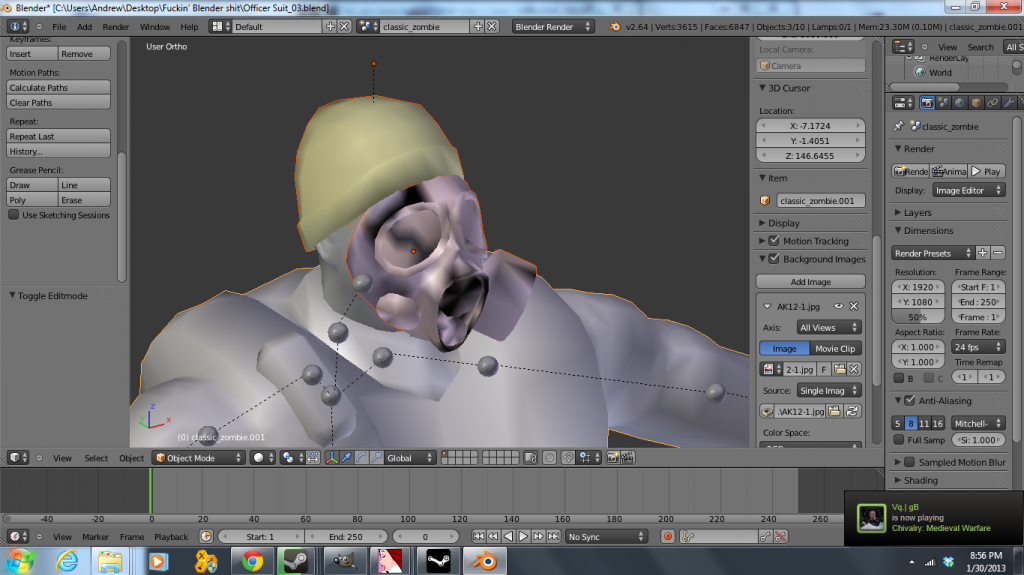Open Modifiers wrench tab
This screenshot has width=1024, height=575.
[1008, 103]
